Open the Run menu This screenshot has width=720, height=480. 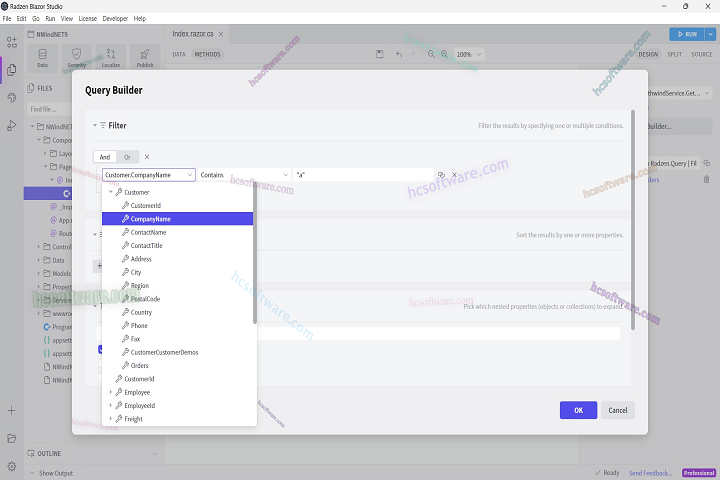pyautogui.click(x=50, y=18)
